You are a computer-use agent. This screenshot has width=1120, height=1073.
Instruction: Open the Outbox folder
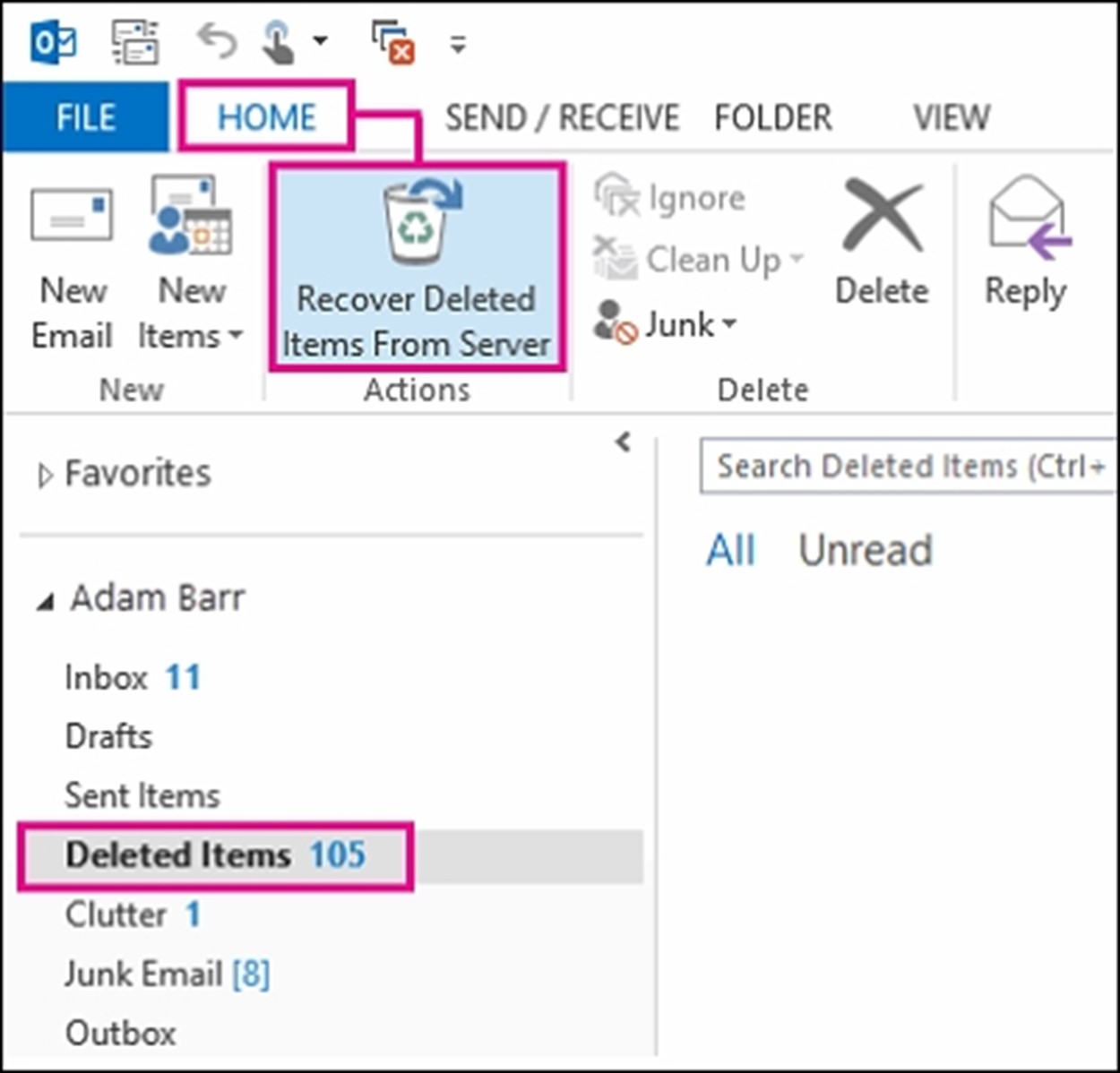[x=120, y=1033]
